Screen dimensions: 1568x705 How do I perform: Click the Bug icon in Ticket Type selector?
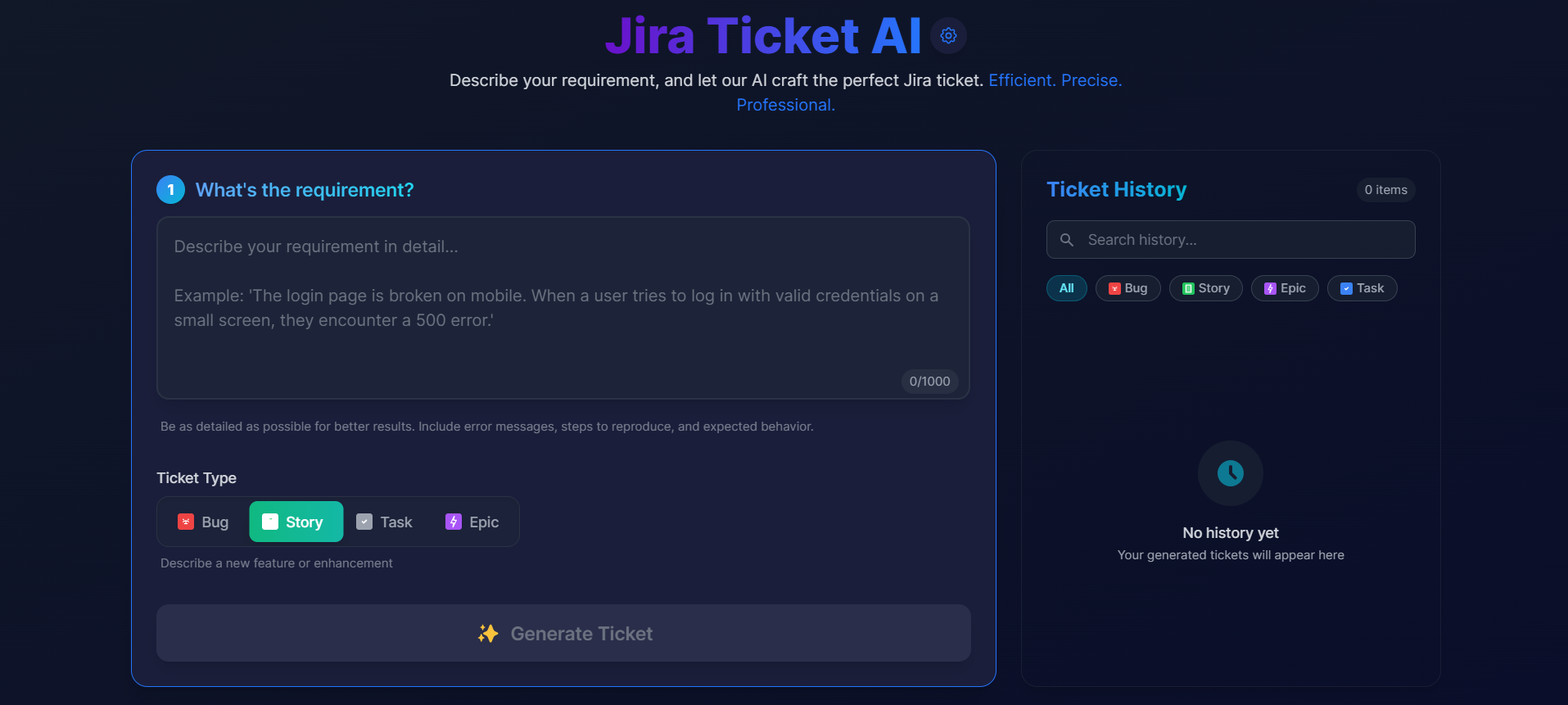(186, 522)
